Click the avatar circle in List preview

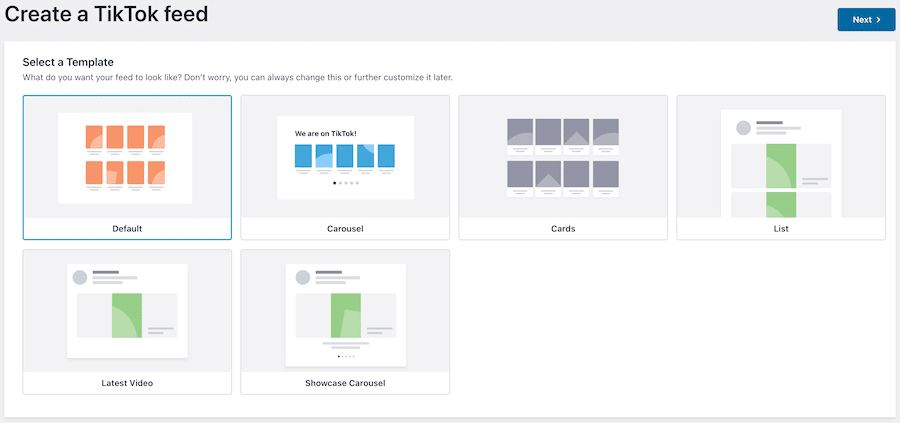[744, 128]
